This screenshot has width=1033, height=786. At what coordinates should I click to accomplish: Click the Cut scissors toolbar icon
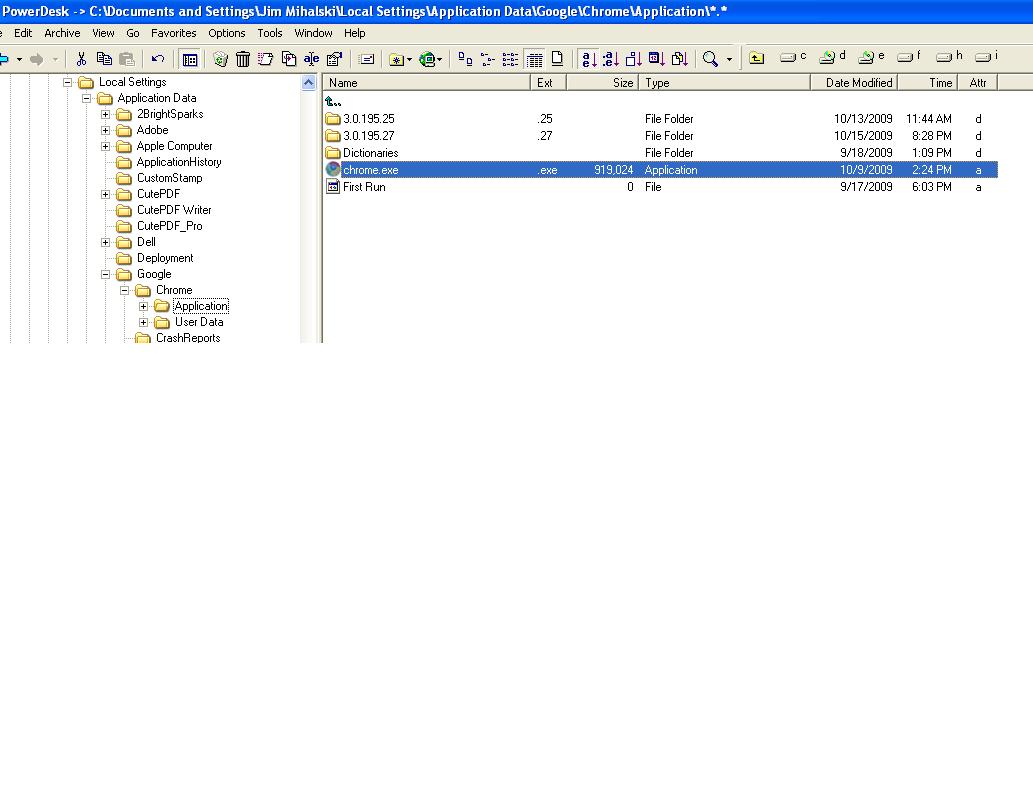(x=81, y=59)
